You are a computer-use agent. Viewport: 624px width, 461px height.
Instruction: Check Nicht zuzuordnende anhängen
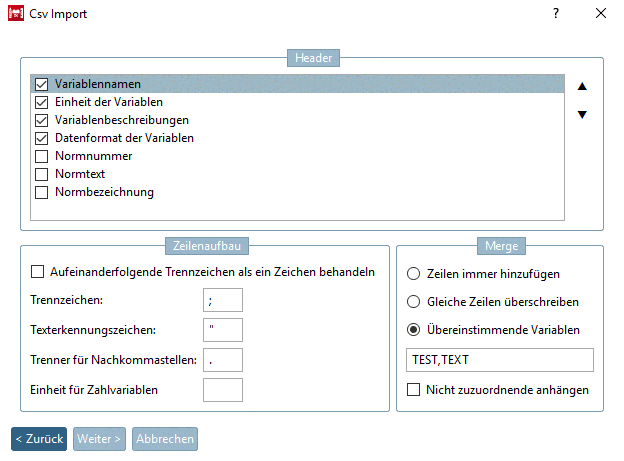(413, 389)
